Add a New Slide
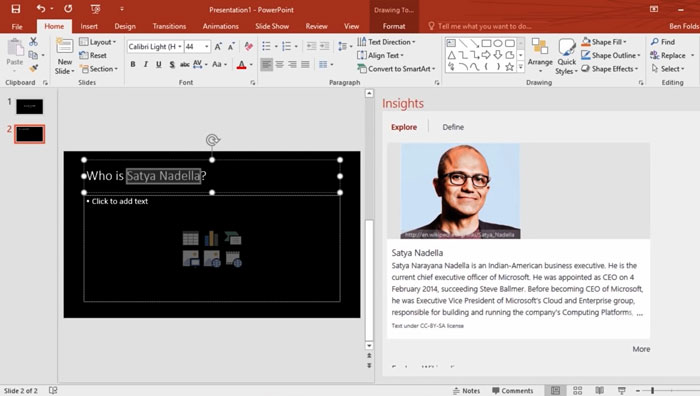This screenshot has width=700, height=396. point(64,56)
